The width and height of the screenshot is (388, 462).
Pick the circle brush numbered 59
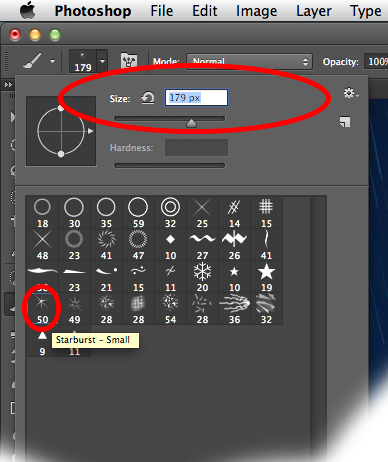tap(138, 213)
